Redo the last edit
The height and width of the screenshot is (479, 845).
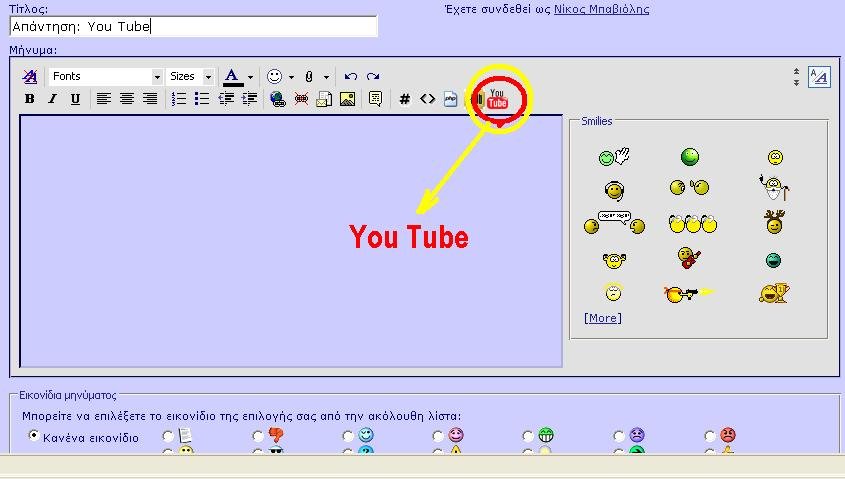373,77
